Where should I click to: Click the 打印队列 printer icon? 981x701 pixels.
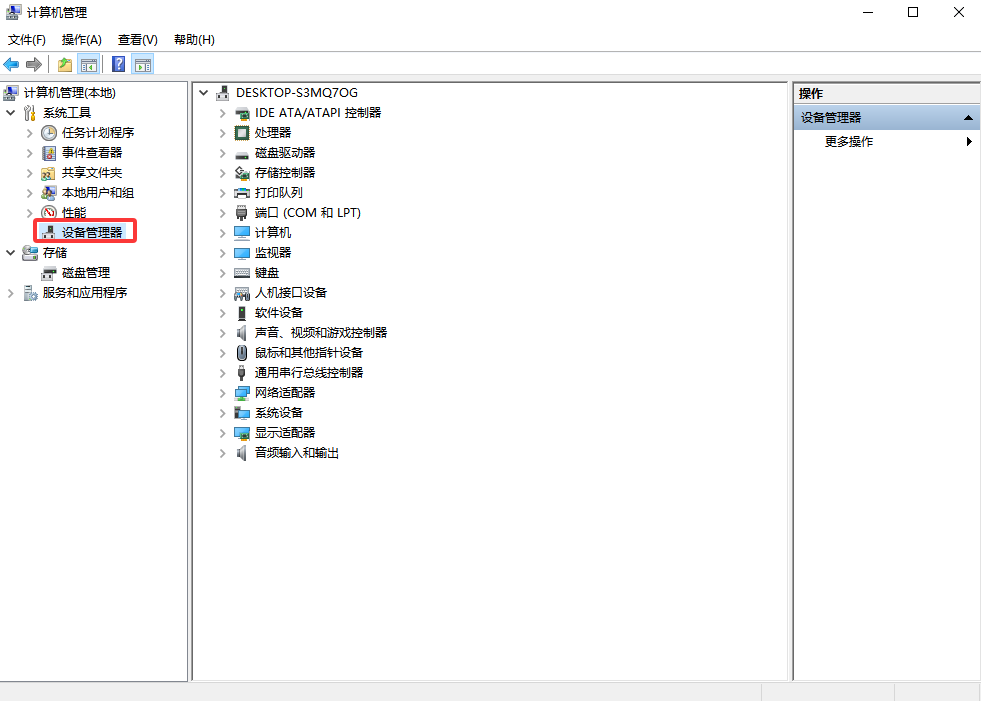(x=241, y=193)
